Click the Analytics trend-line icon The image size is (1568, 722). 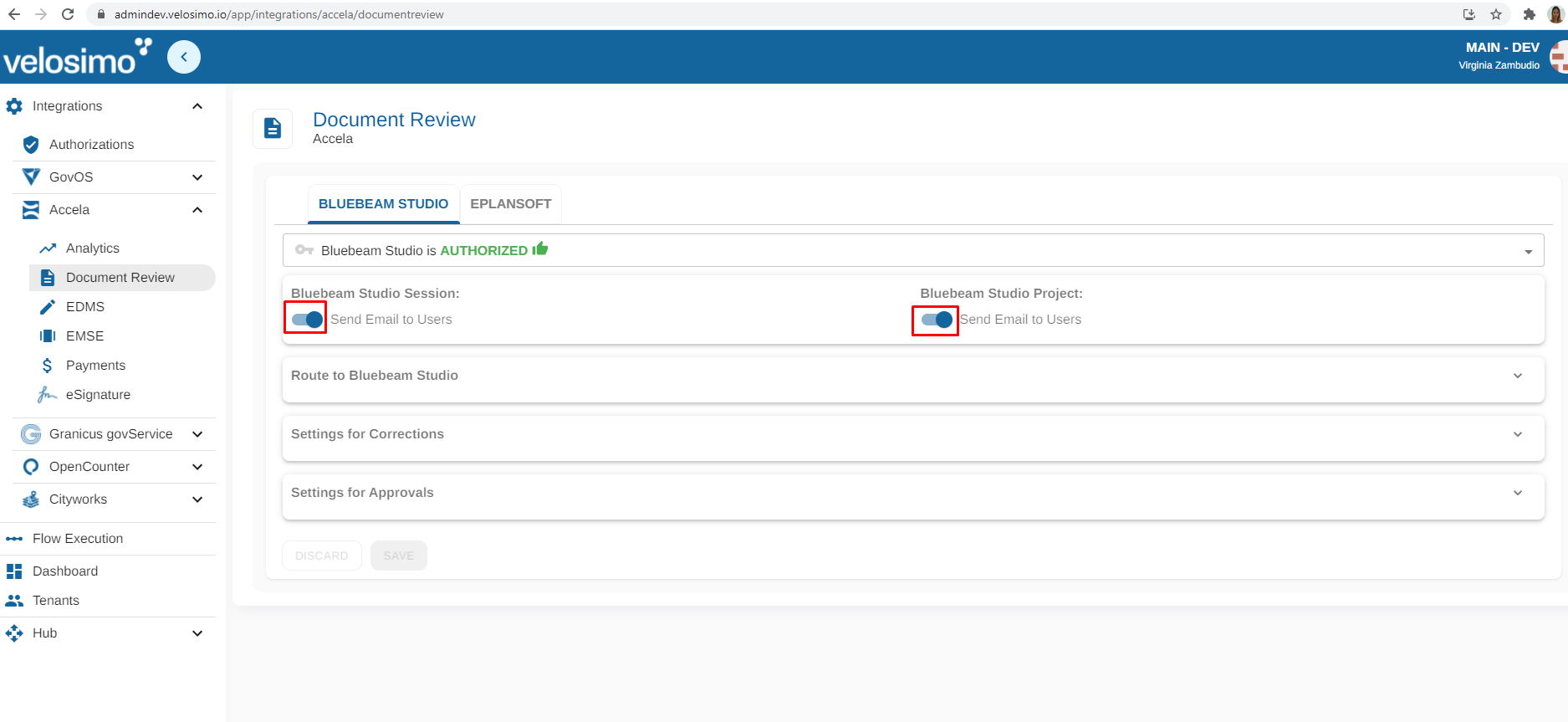pos(48,248)
